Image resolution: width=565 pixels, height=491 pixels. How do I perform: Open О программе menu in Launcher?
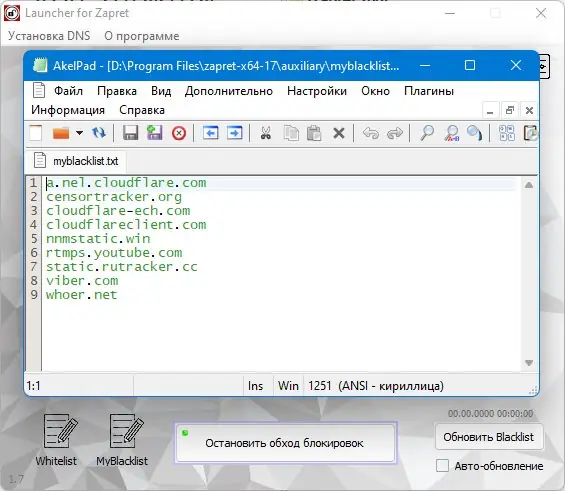coord(142,36)
